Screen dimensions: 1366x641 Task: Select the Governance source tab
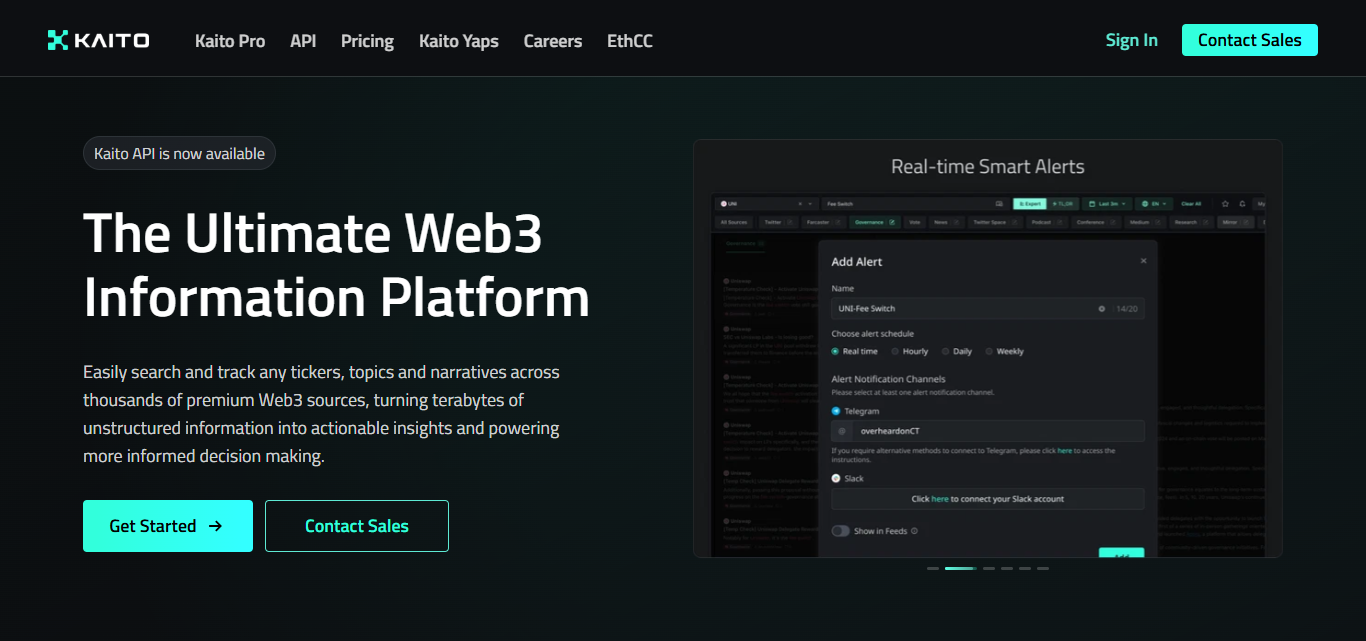(873, 222)
